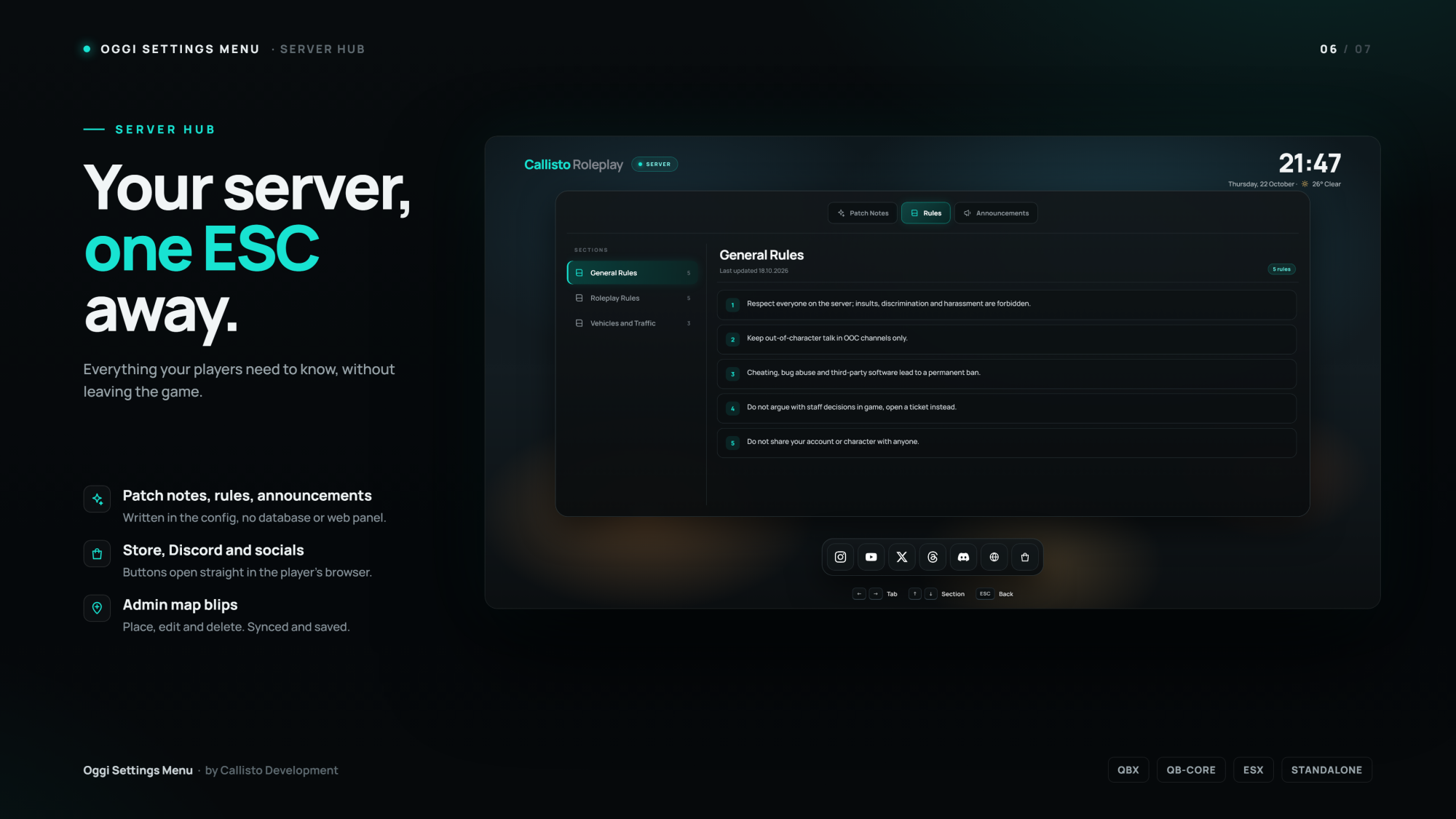Viewport: 1456px width, 819px height.
Task: Click the QBX framework tag
Action: (1128, 769)
